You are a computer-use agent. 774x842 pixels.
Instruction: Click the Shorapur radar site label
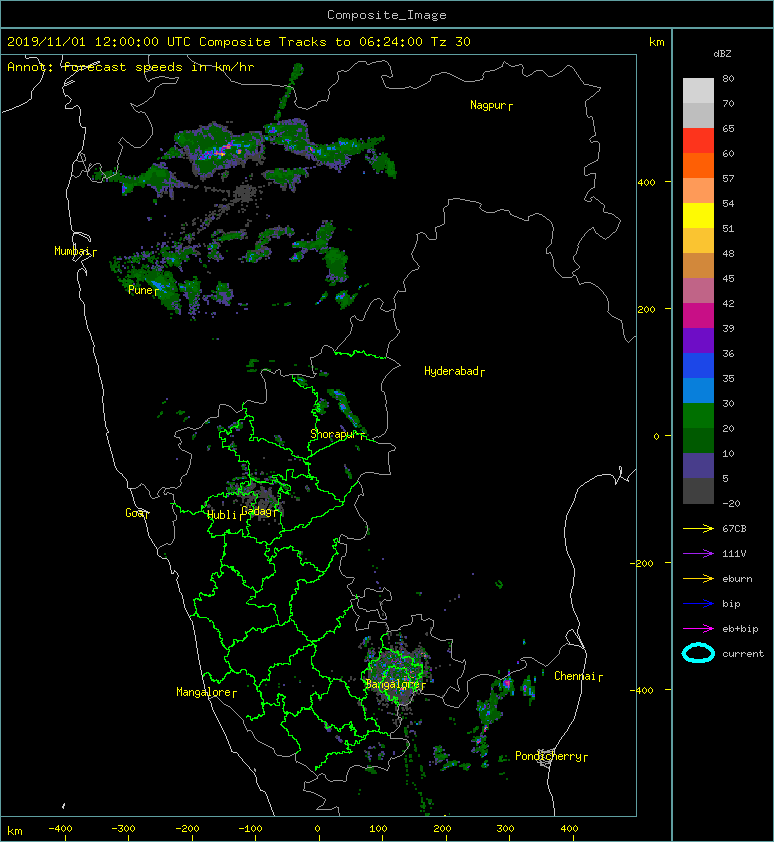pos(334,434)
